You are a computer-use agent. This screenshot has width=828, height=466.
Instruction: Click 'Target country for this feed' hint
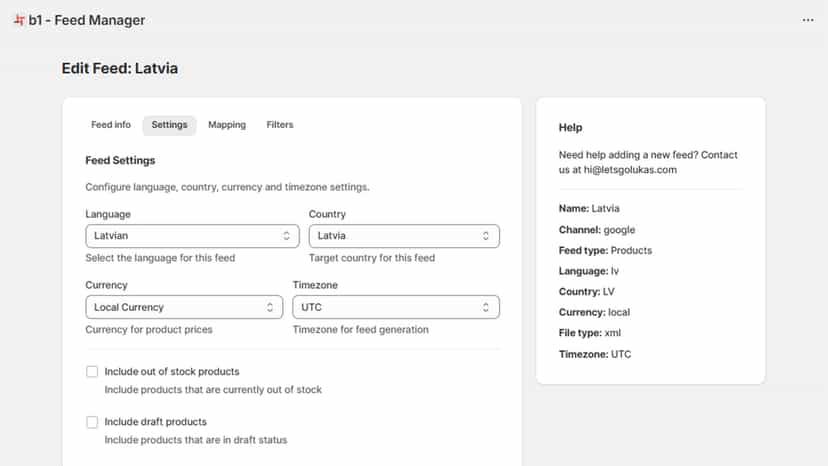click(x=372, y=258)
